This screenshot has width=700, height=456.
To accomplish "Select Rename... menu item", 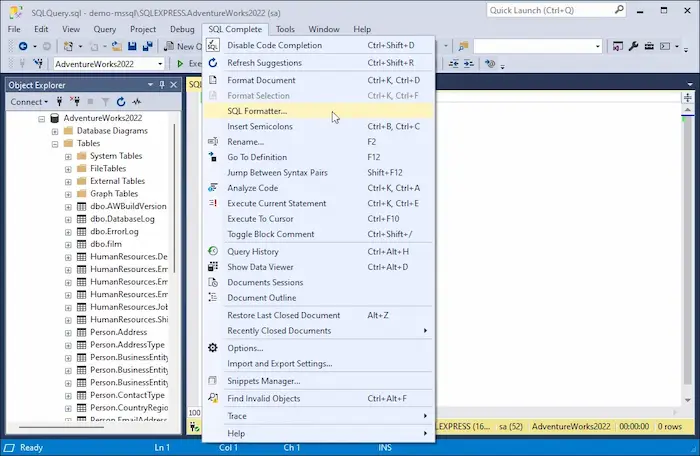I will point(319,142).
